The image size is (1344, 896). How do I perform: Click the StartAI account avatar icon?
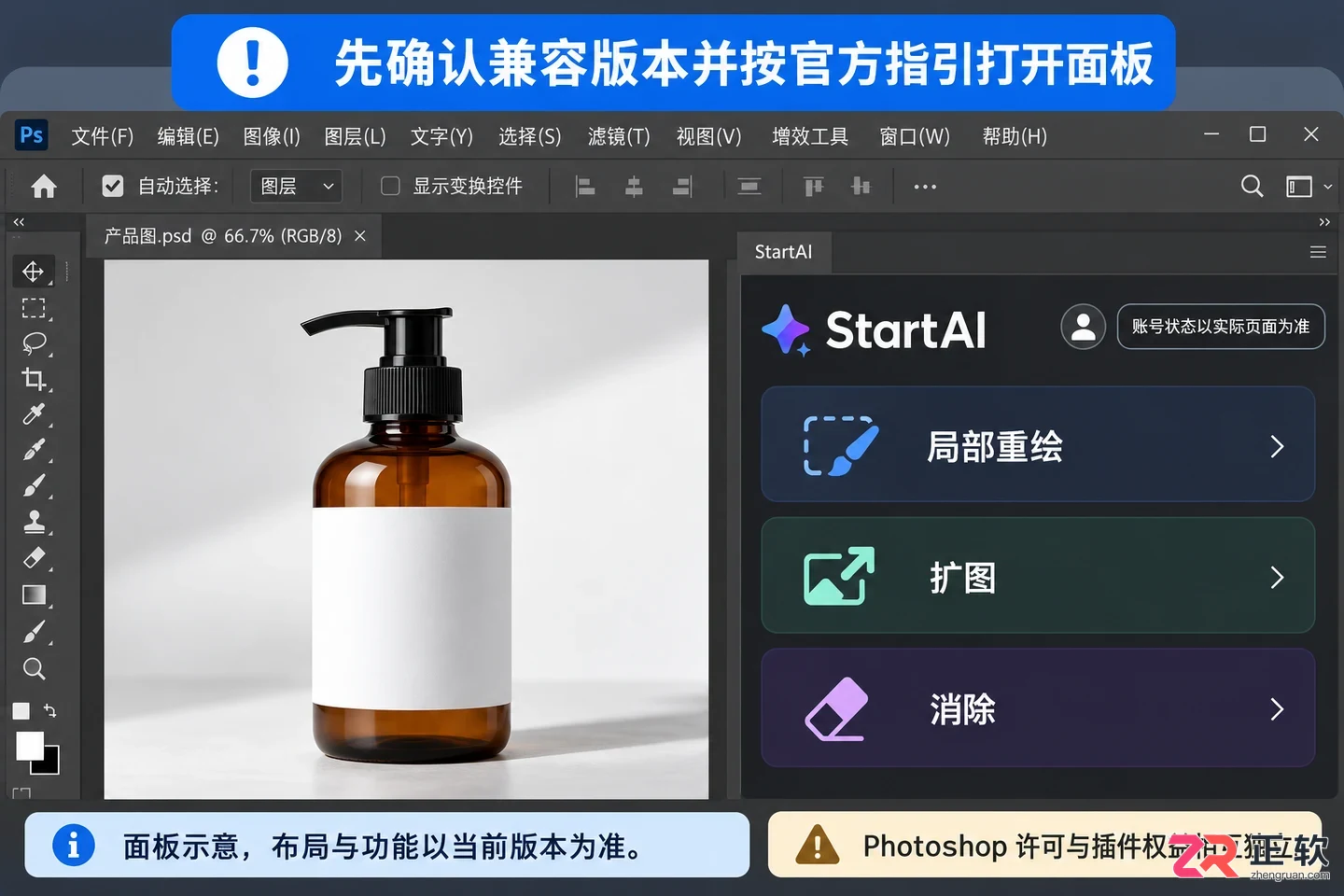tap(1084, 327)
